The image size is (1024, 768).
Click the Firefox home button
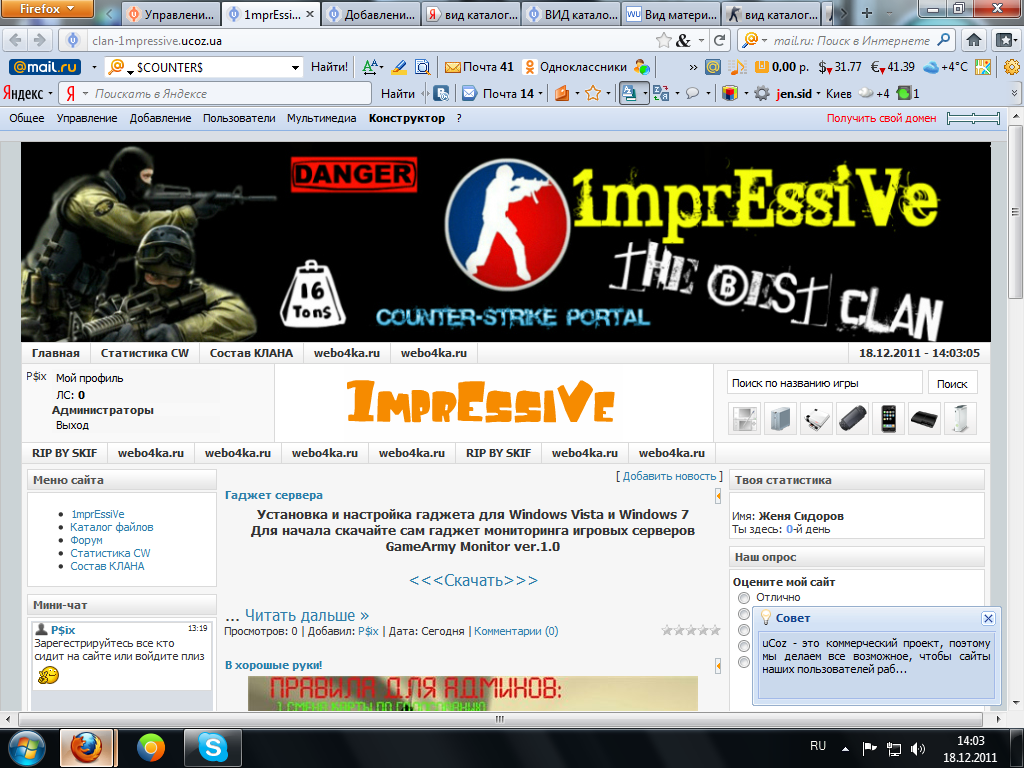pos(974,40)
